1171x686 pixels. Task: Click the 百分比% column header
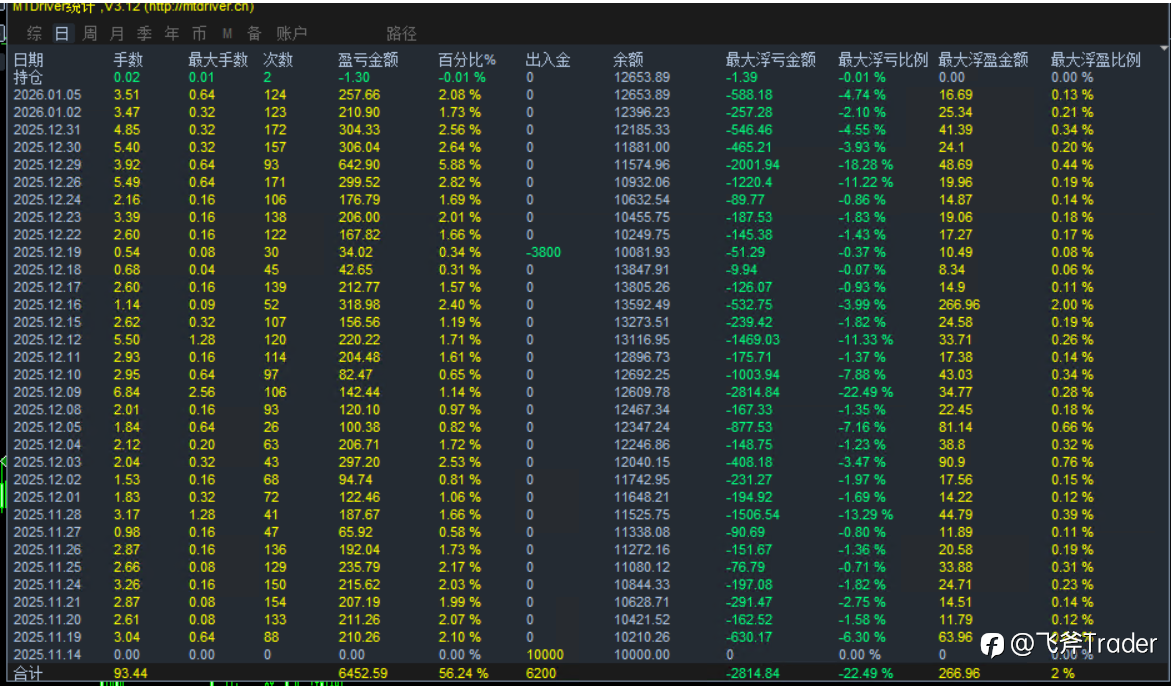pos(467,60)
